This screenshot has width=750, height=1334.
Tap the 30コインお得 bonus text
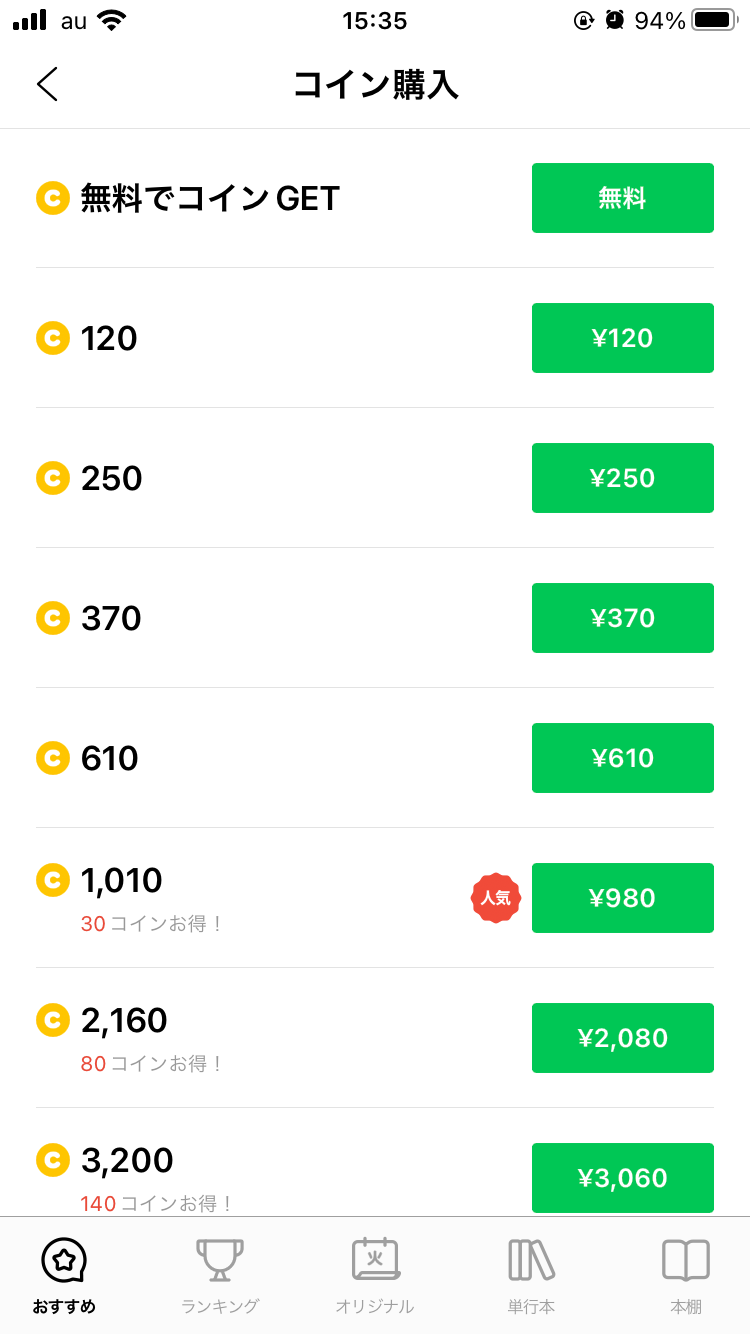150,924
